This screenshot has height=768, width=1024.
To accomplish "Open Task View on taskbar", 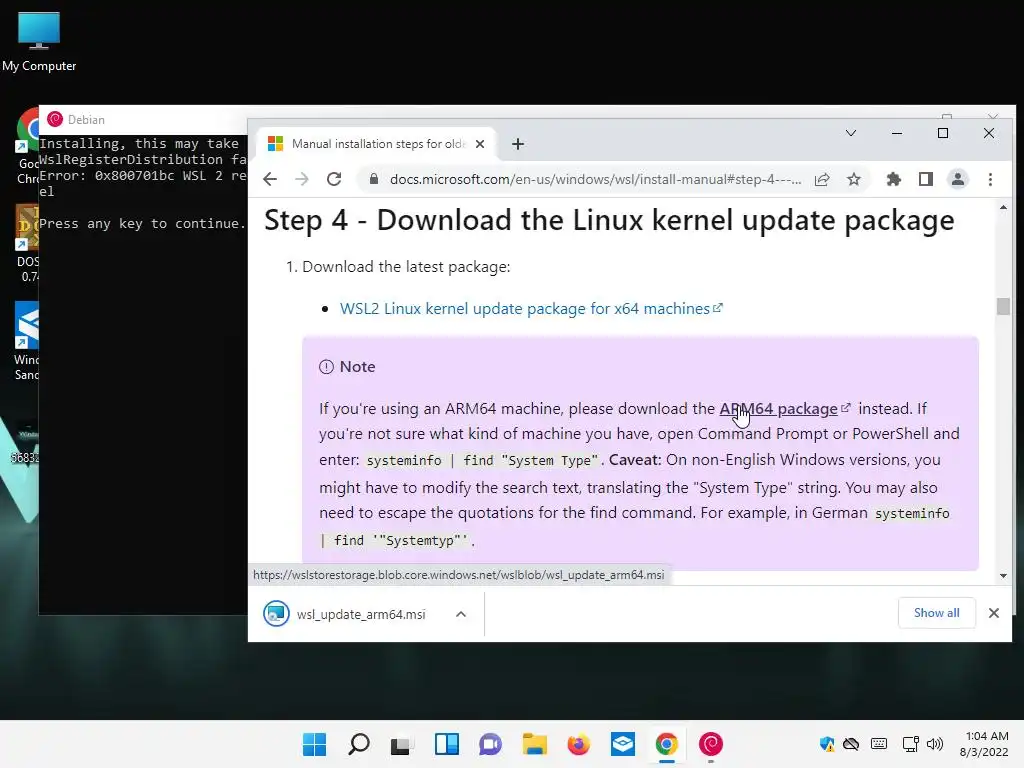I will [x=401, y=744].
